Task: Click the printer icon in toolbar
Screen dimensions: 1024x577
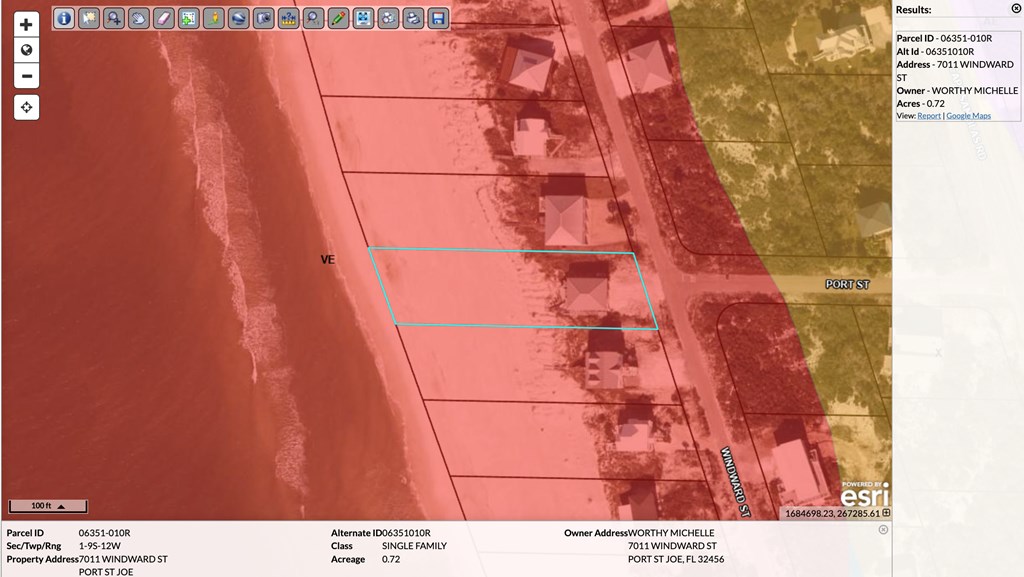Action: 414,18
